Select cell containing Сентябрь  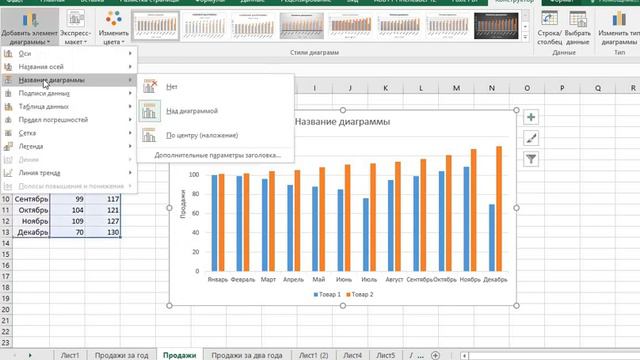[x=31, y=199]
